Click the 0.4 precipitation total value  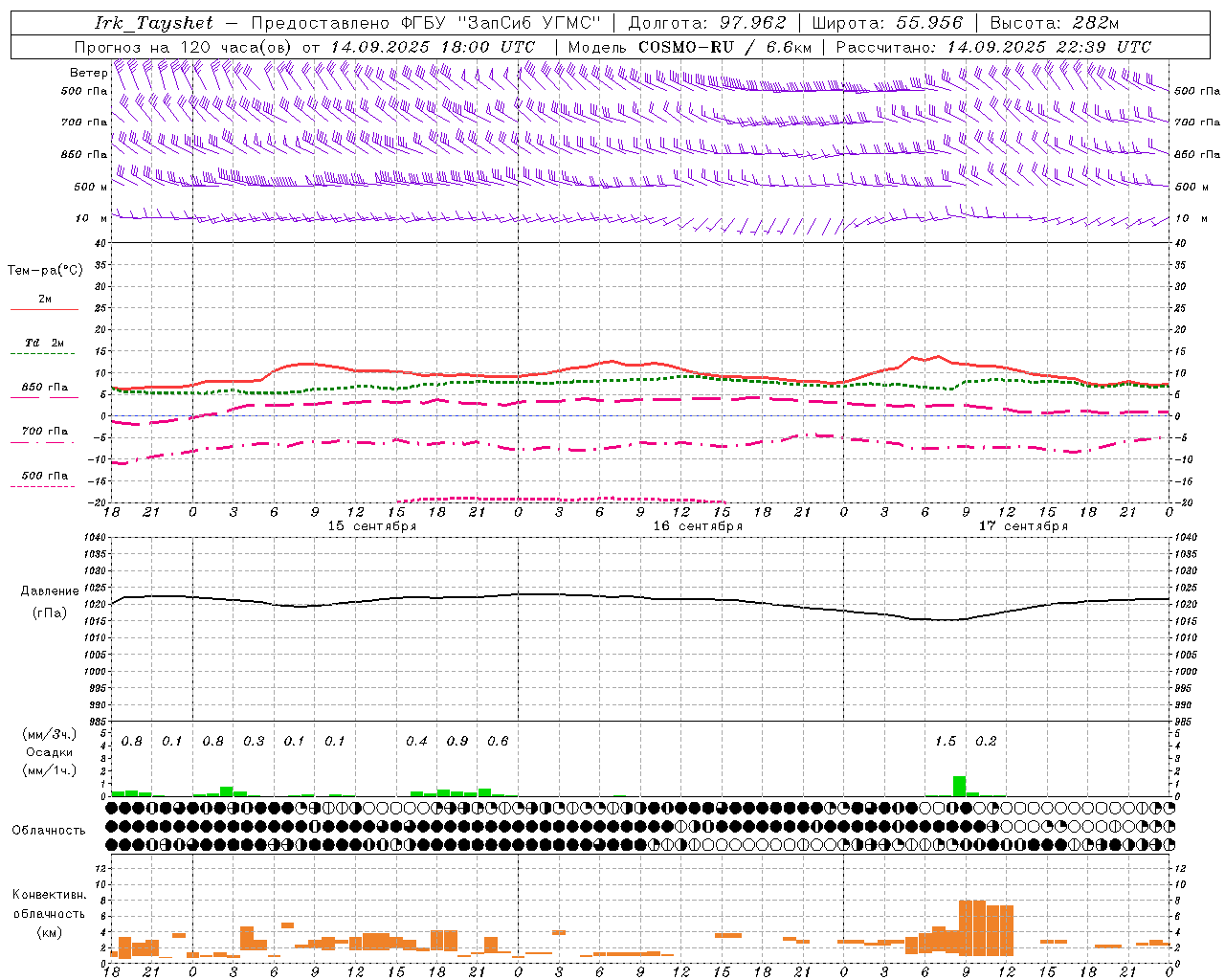[416, 742]
